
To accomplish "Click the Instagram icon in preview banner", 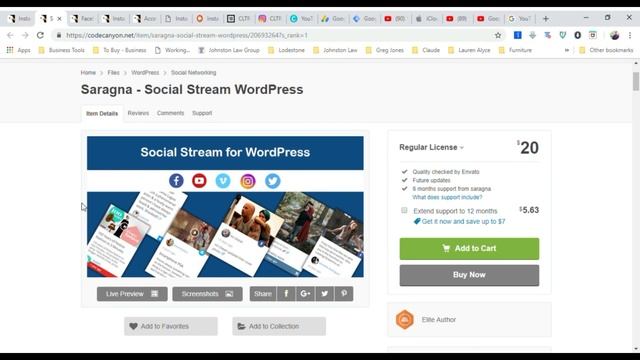I will (248, 181).
